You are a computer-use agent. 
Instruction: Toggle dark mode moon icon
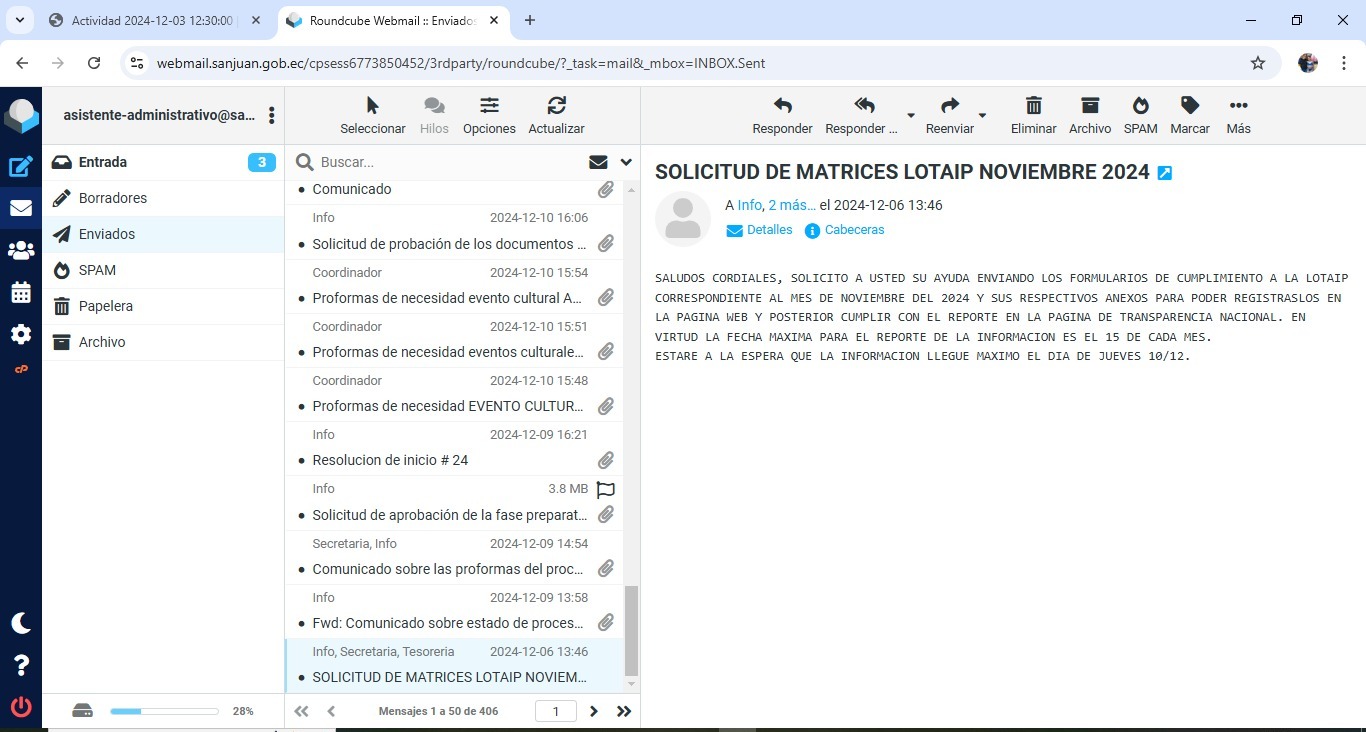tap(21, 623)
